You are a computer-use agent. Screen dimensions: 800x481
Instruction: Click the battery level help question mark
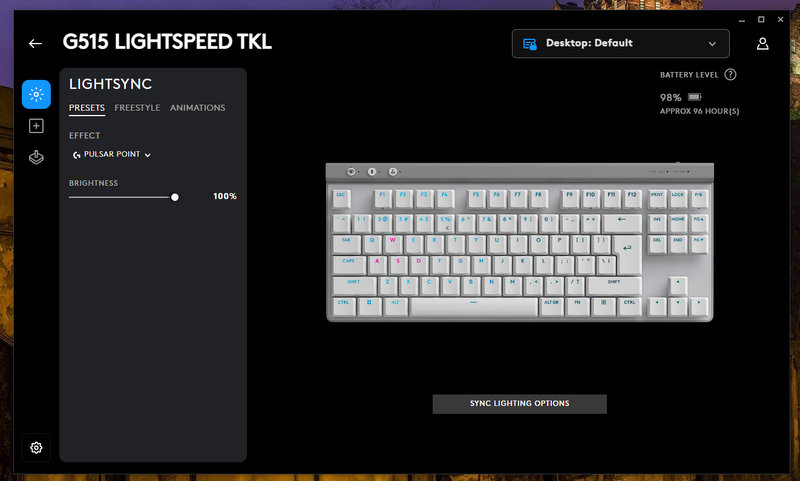pyautogui.click(x=730, y=74)
